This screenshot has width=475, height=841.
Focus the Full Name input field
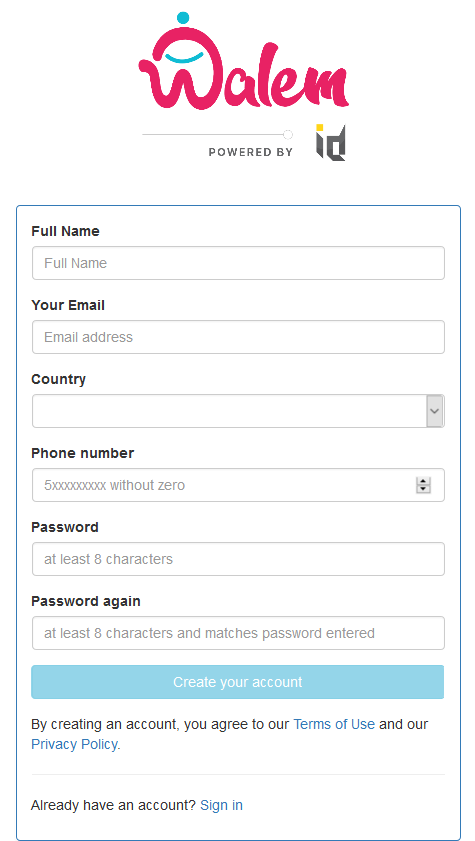tap(238, 263)
